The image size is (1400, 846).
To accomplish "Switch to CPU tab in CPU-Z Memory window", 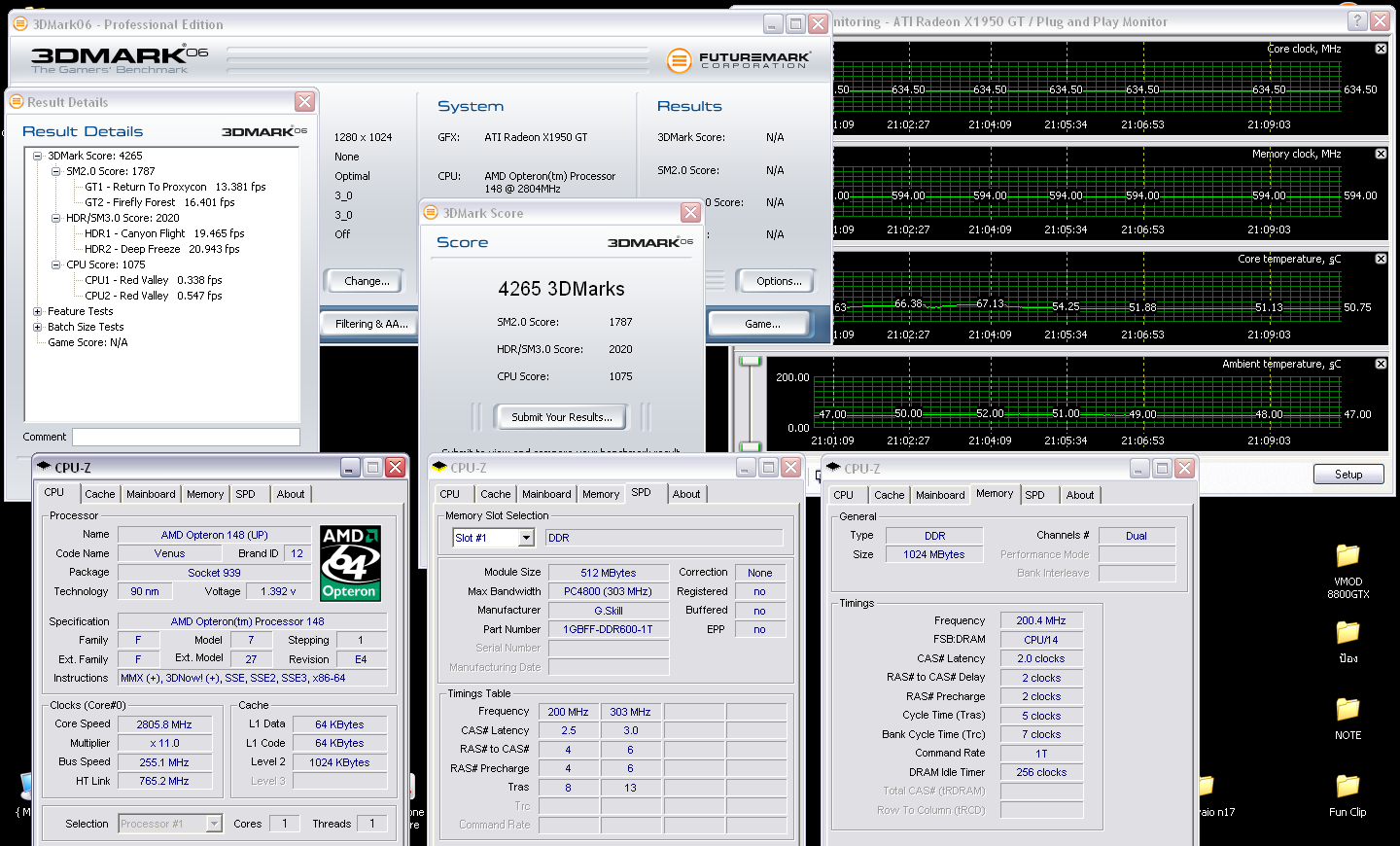I will click(844, 495).
